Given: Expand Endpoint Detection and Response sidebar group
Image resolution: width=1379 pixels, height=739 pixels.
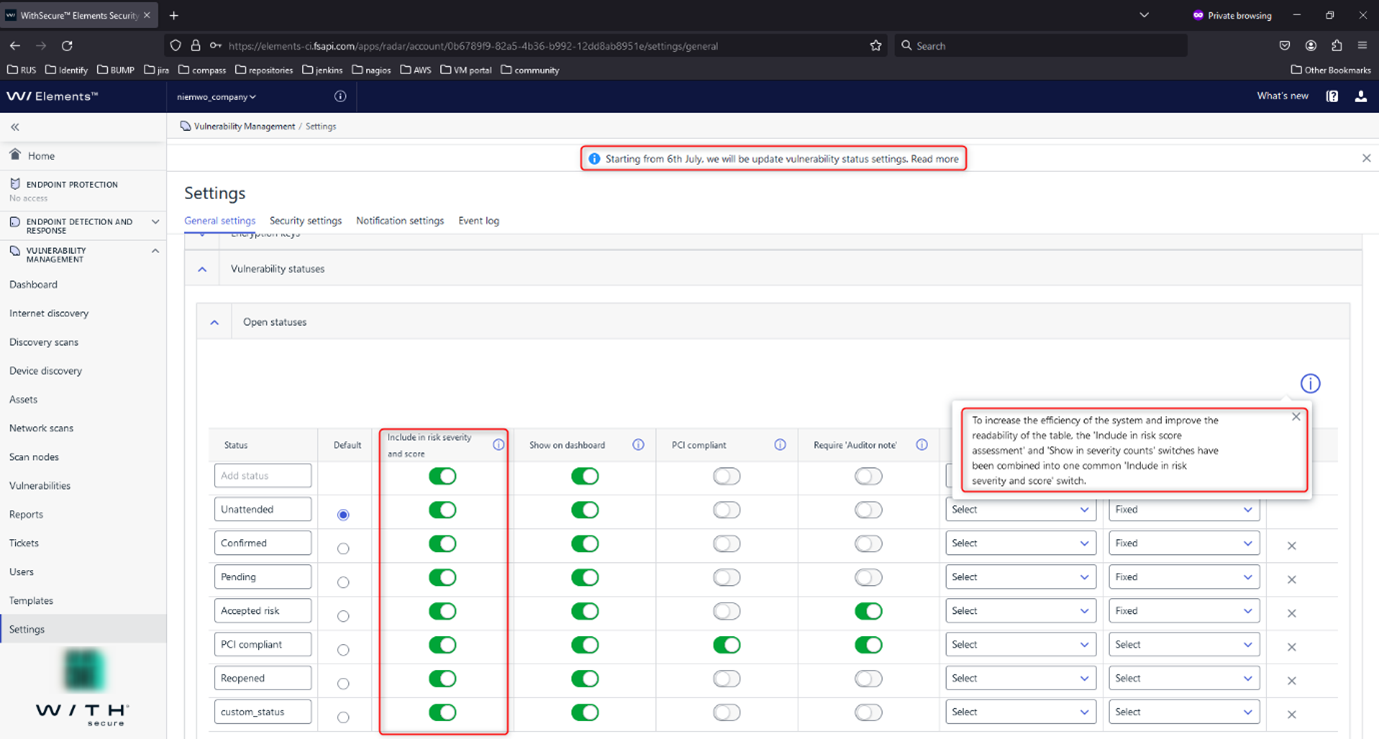Looking at the screenshot, I should 155,222.
